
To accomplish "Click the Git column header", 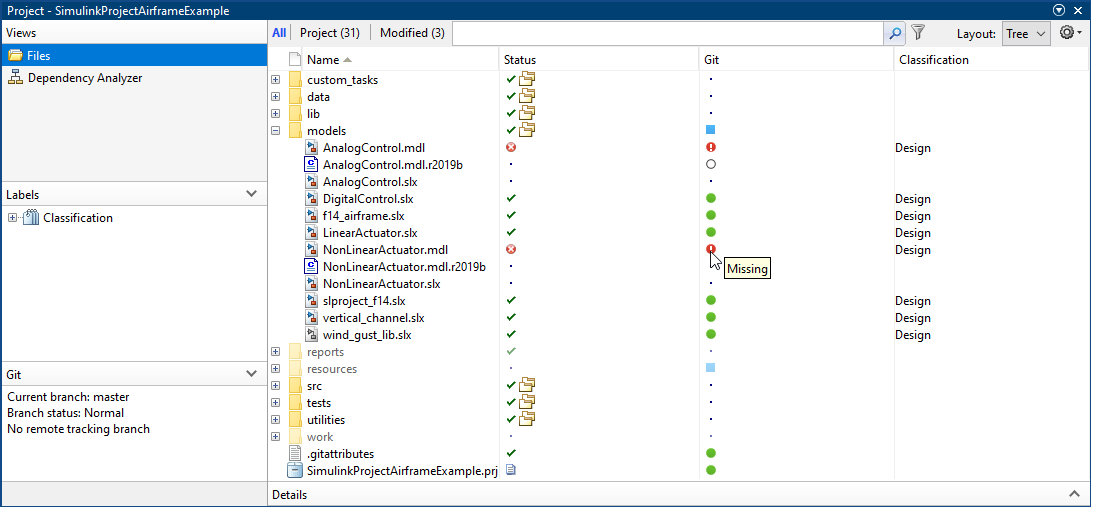I will pyautogui.click(x=797, y=60).
